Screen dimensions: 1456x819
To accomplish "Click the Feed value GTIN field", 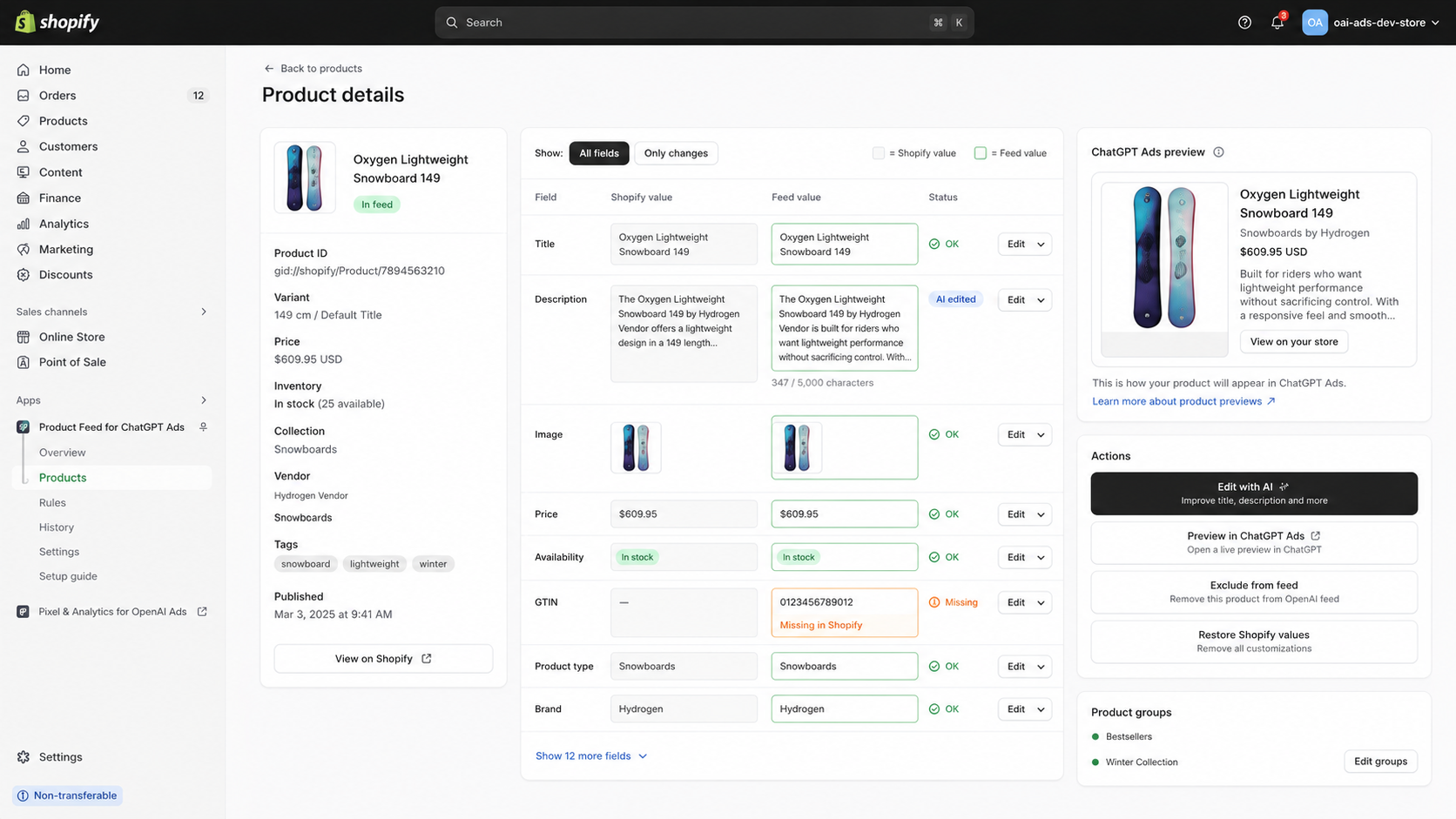I will (x=845, y=613).
